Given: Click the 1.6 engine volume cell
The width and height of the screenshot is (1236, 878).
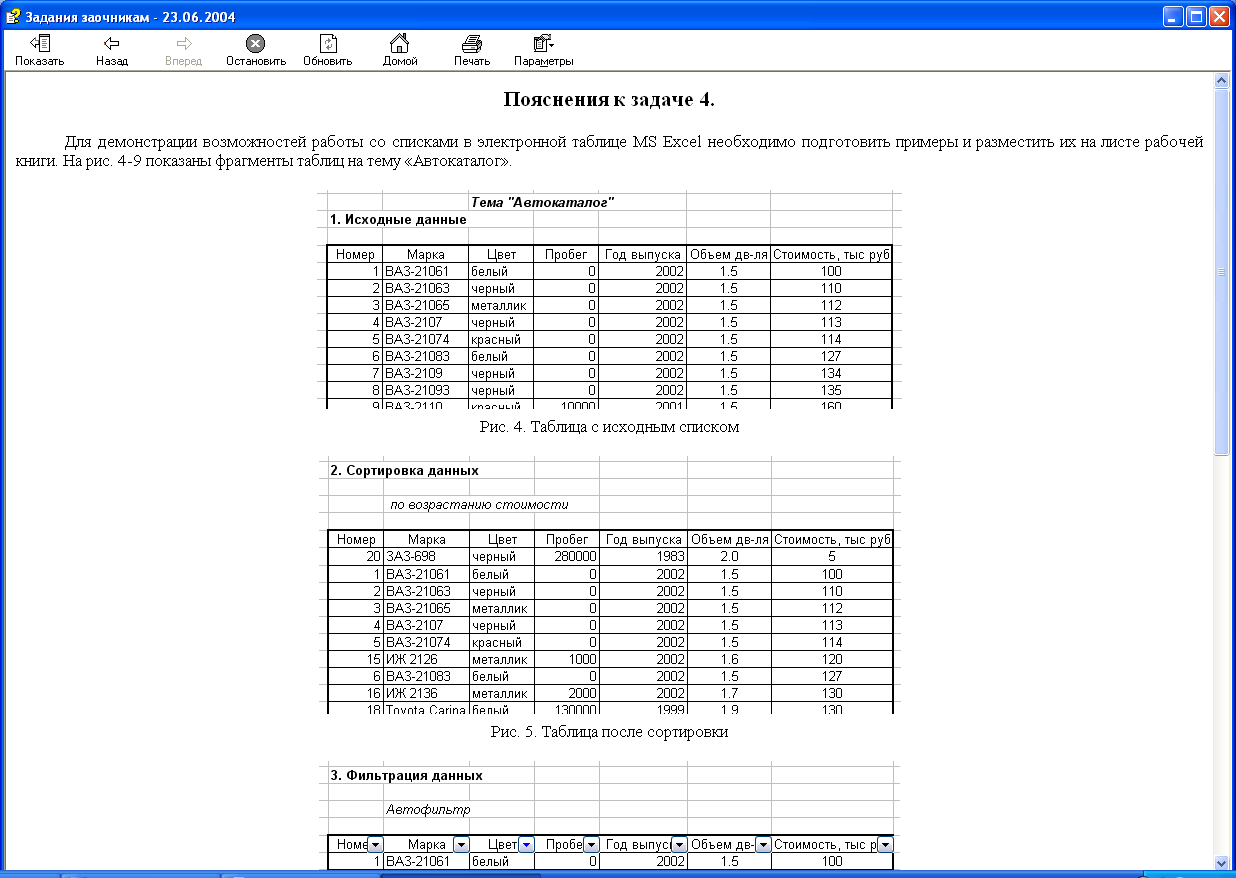Looking at the screenshot, I should [728, 659].
